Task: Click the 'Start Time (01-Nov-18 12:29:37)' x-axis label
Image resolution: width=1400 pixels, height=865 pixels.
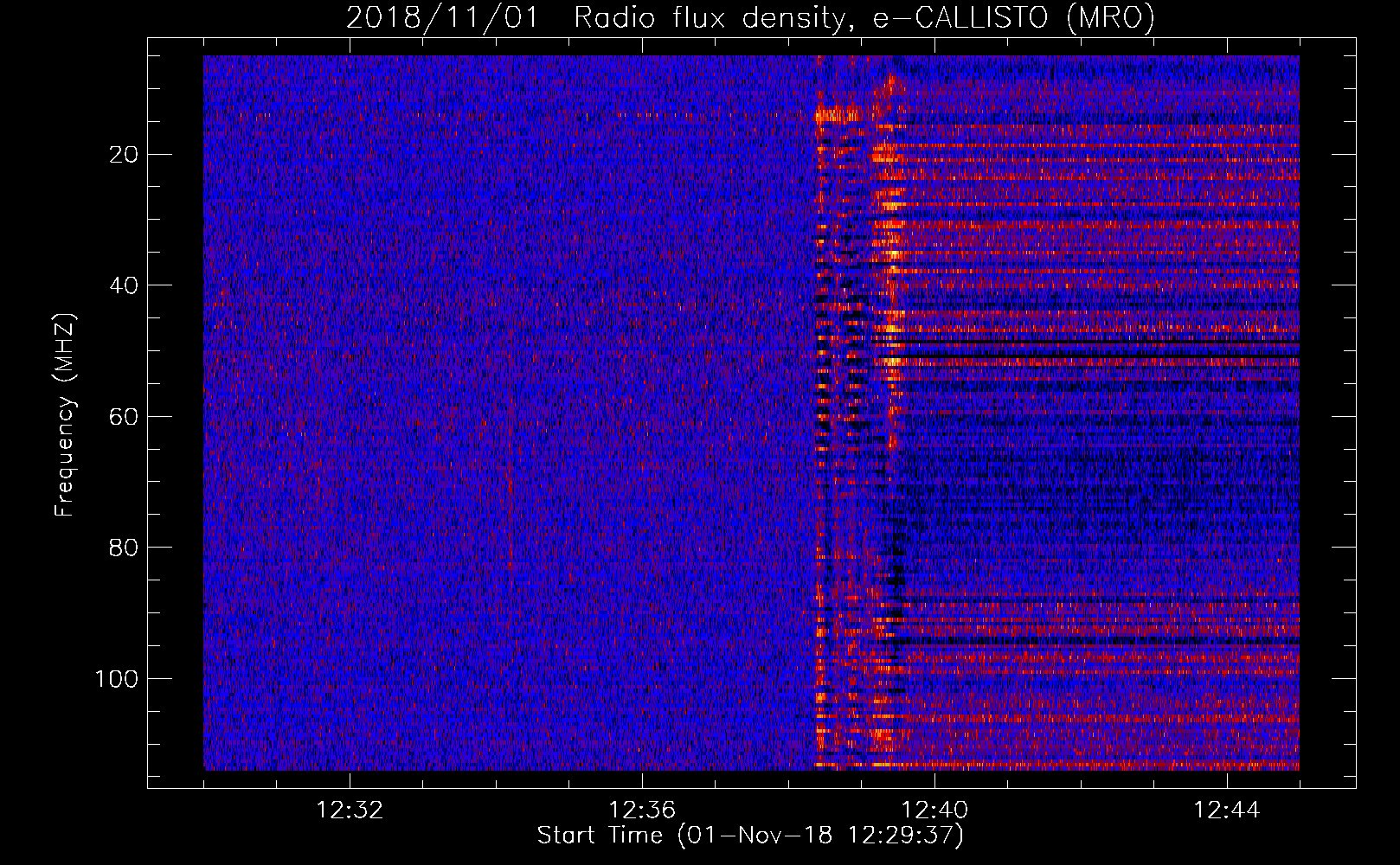Action: 750,836
